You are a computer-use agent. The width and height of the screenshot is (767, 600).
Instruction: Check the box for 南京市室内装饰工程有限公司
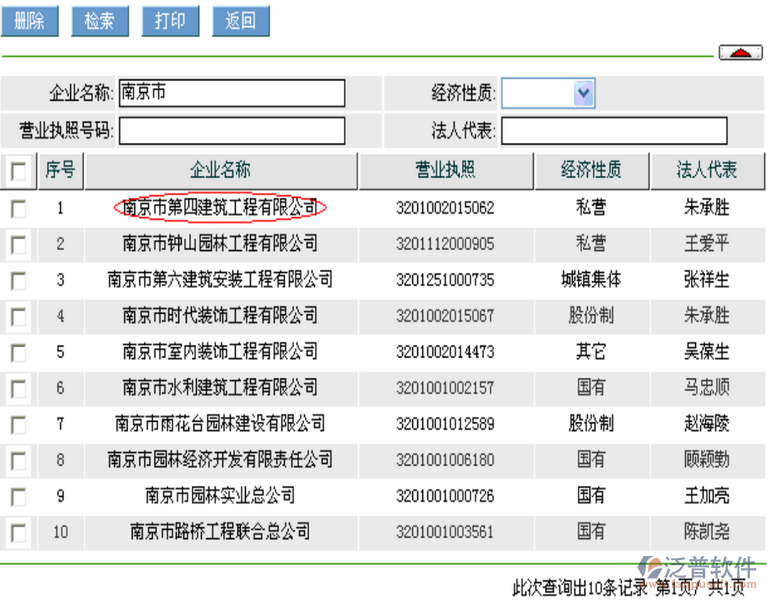pos(18,352)
